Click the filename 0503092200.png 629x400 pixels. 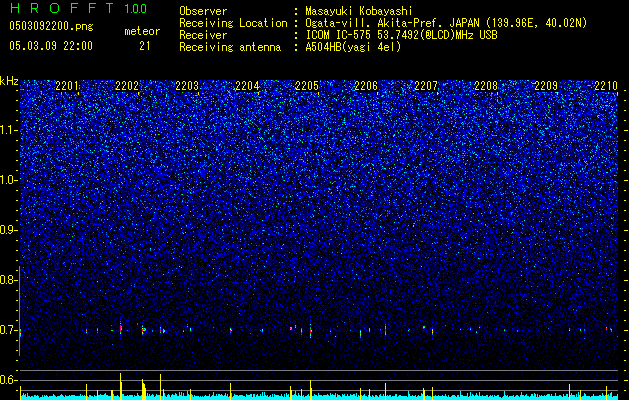(51, 26)
